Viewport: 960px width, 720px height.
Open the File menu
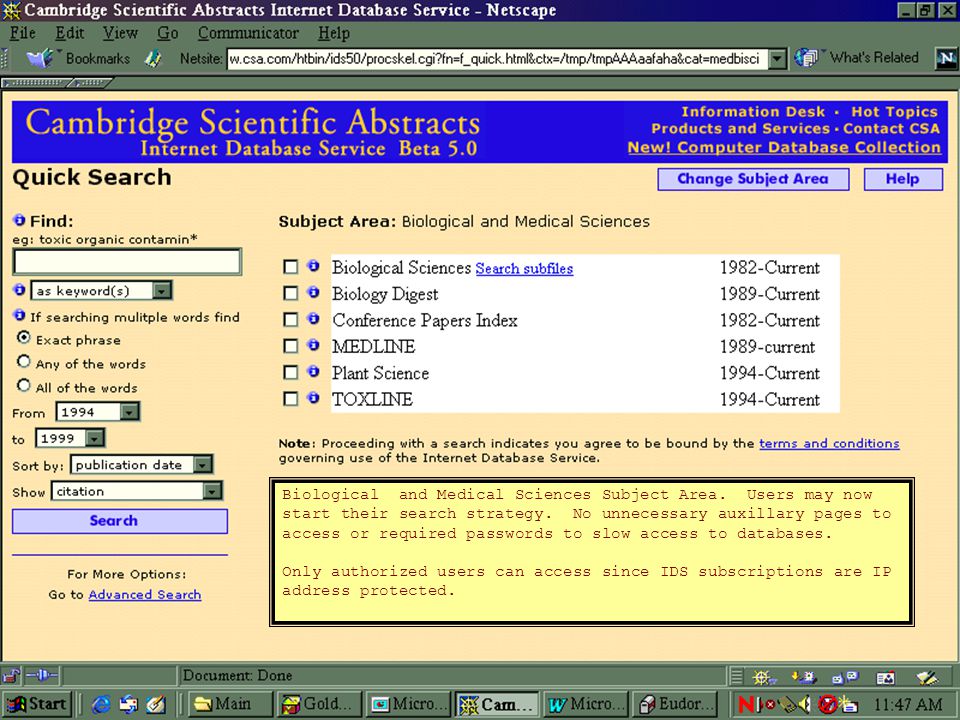tap(23, 32)
